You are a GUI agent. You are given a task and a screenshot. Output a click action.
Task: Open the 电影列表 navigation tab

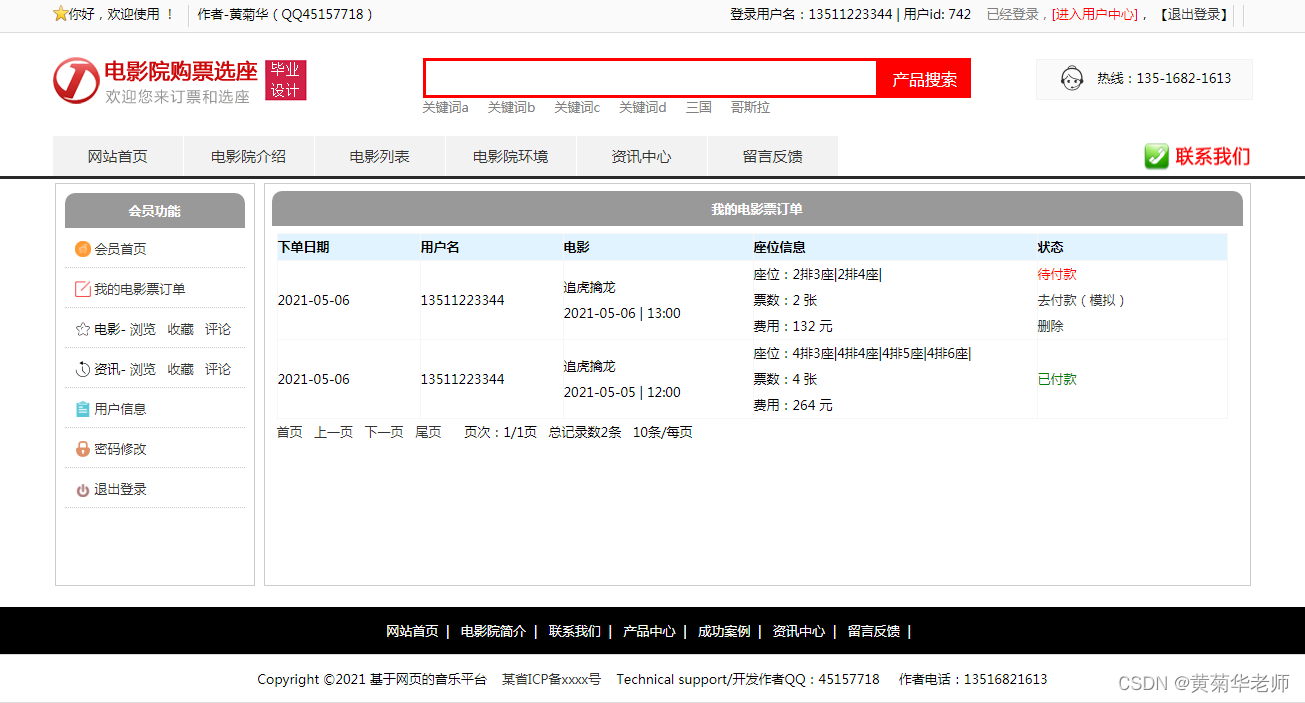point(380,156)
